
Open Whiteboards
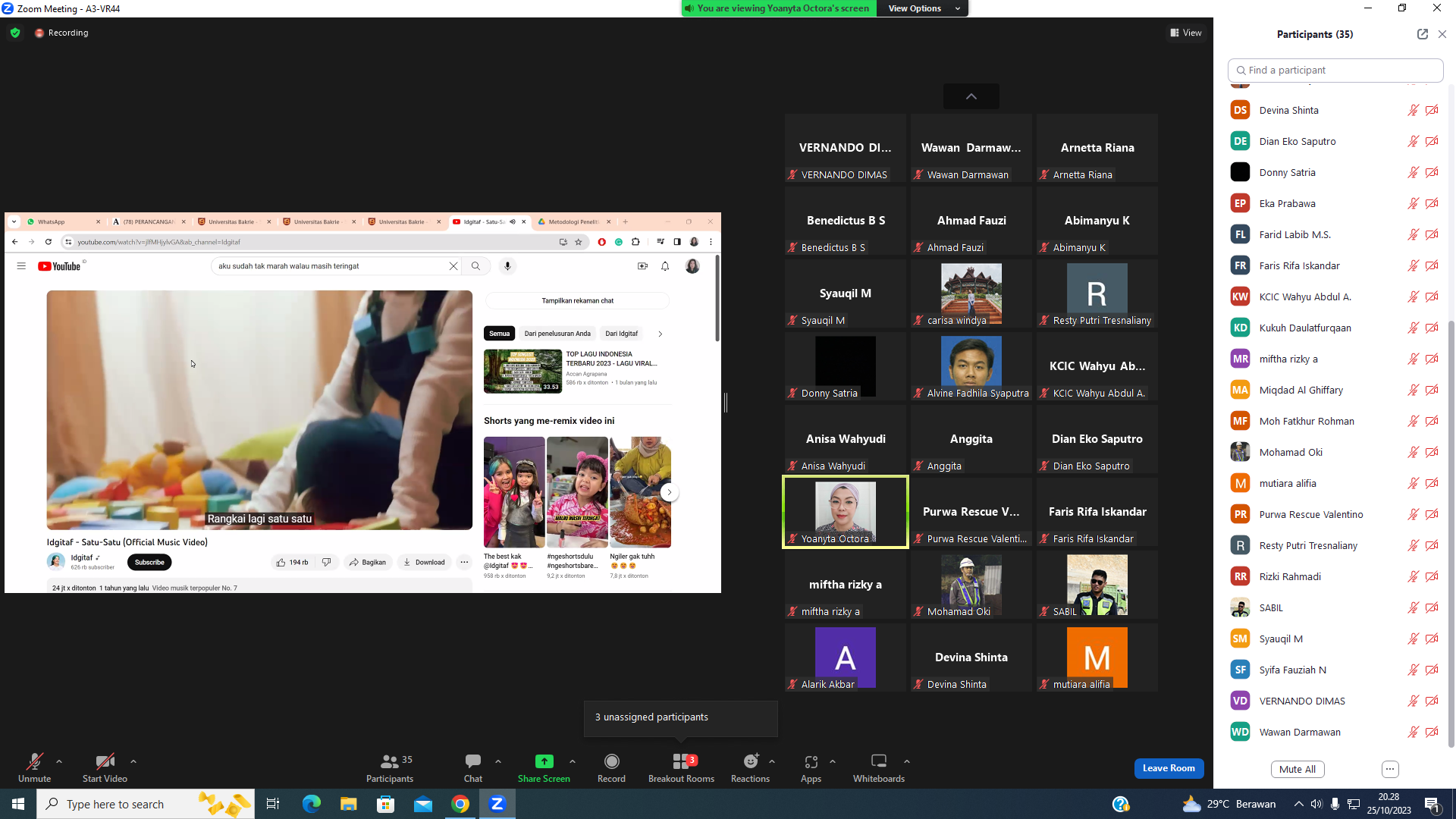(x=879, y=767)
